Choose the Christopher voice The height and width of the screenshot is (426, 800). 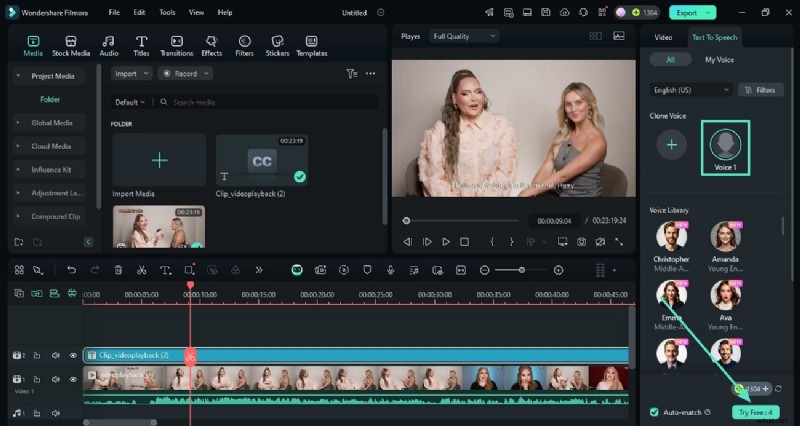[671, 245]
